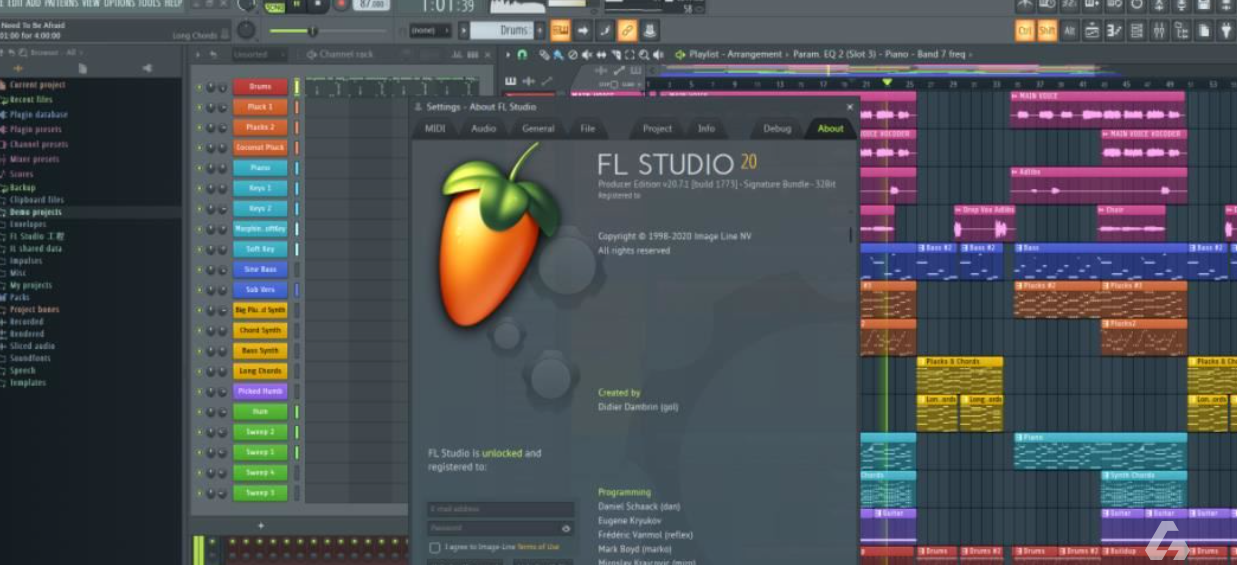Open the Terms of Use link
Screen dimensions: 1237x565
[x=538, y=547]
